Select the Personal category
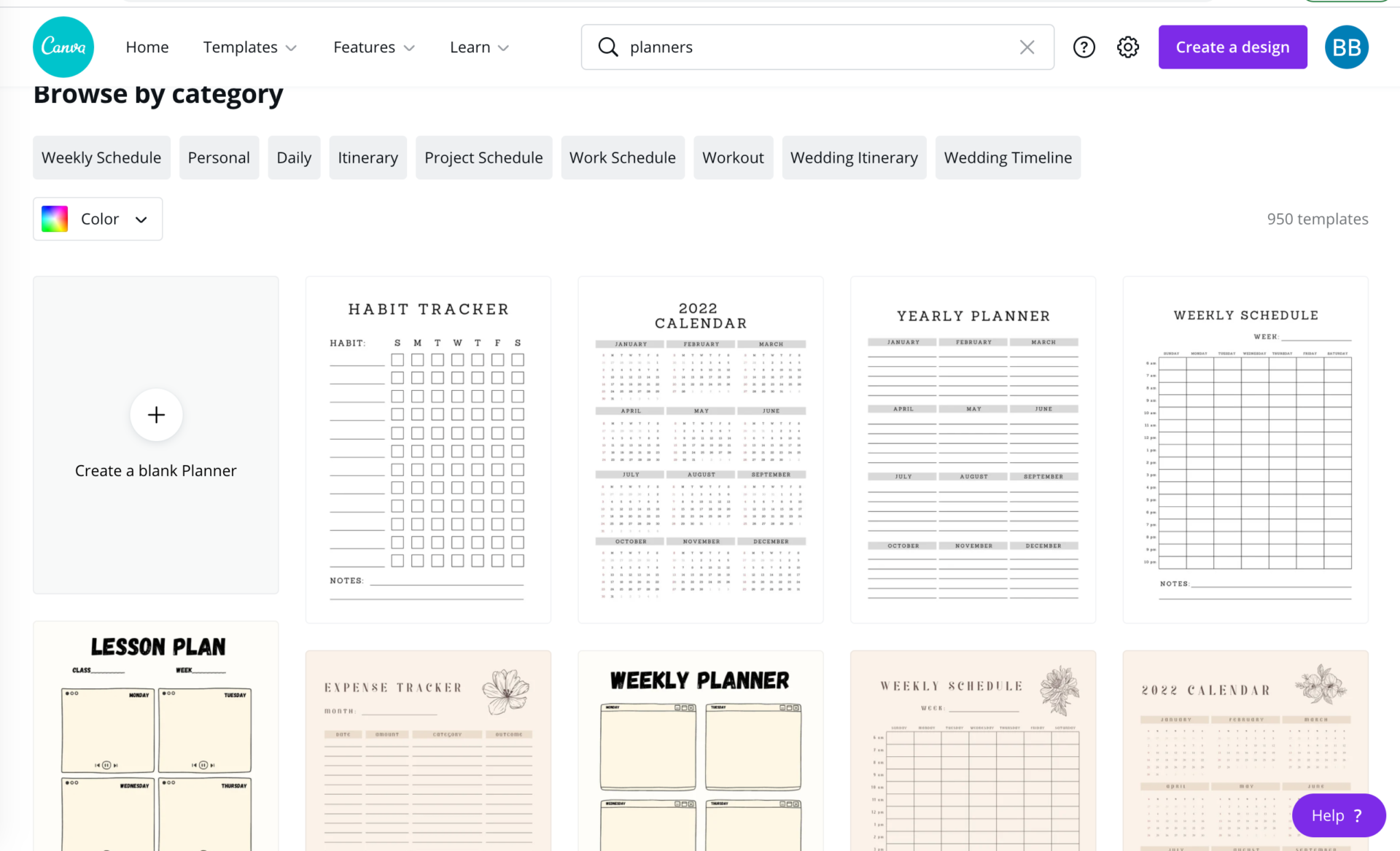This screenshot has height=851, width=1400. click(x=219, y=158)
